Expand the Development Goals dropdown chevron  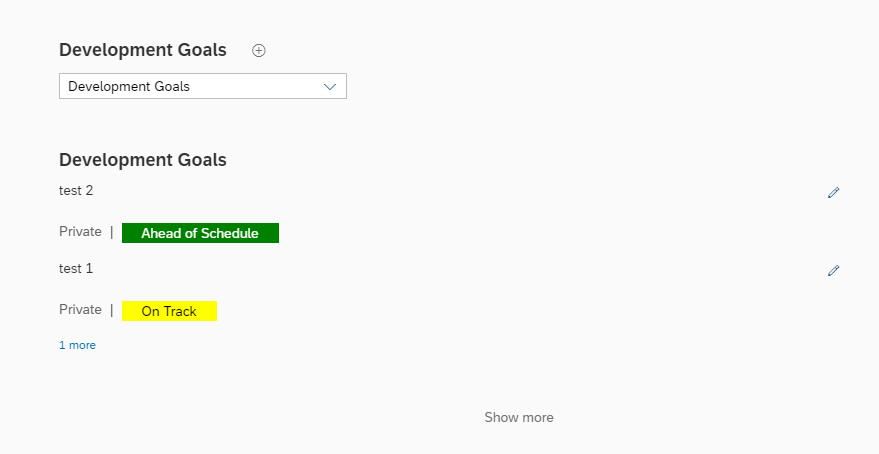pyautogui.click(x=330, y=86)
